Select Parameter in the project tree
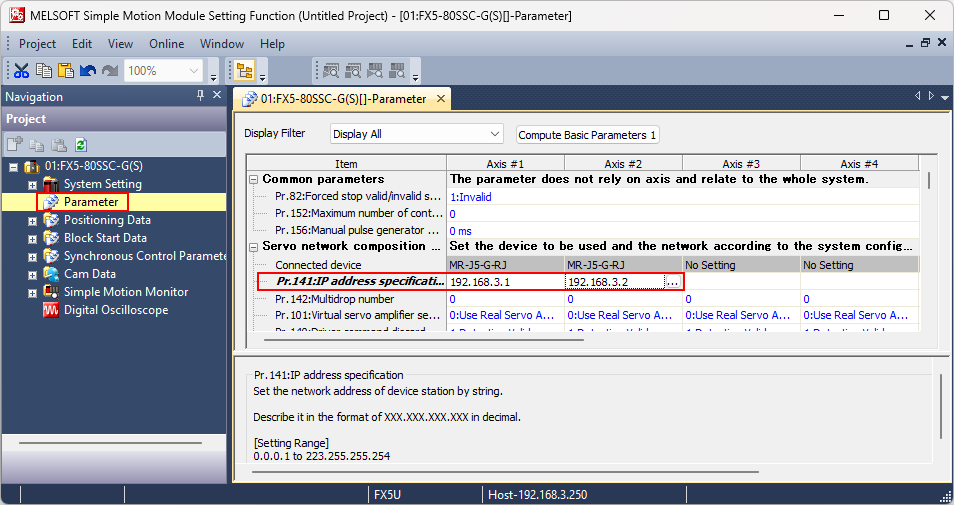This screenshot has width=954, height=505. click(x=91, y=202)
